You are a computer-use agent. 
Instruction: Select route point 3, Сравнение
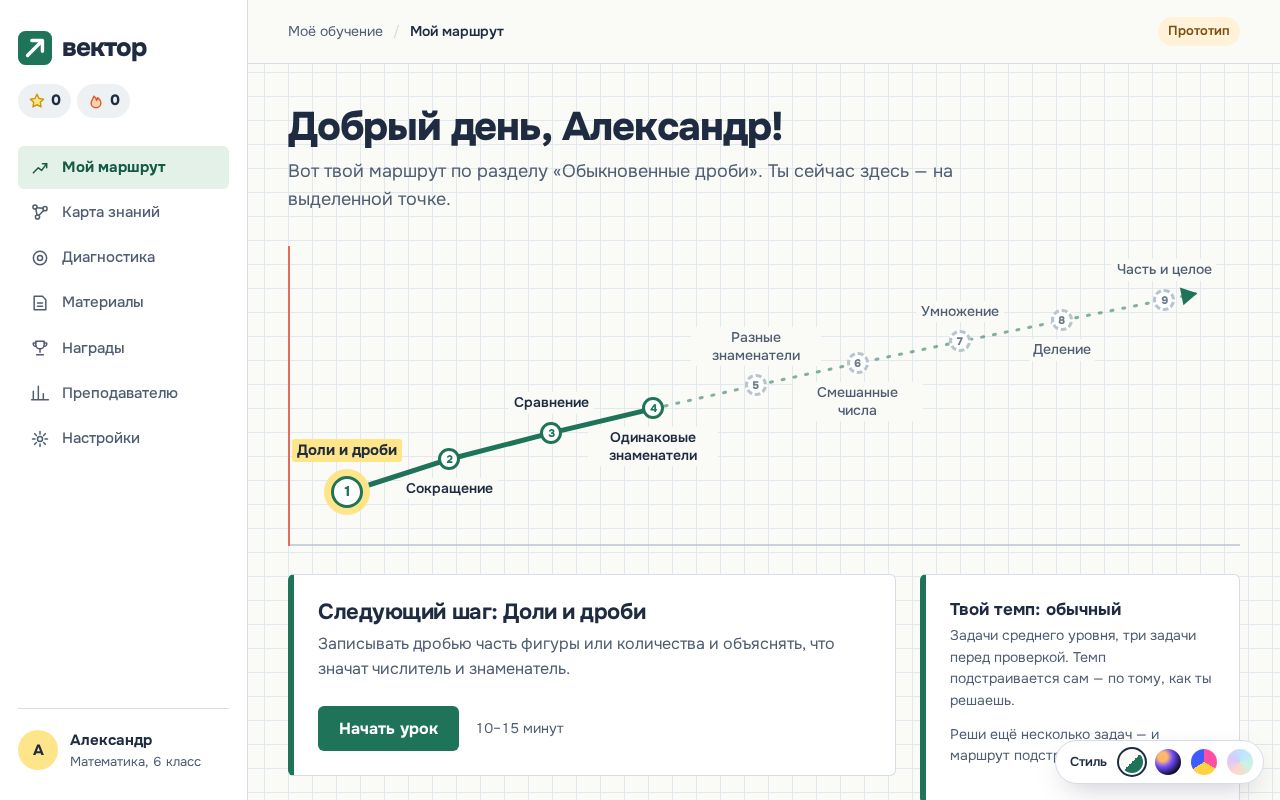(x=551, y=433)
